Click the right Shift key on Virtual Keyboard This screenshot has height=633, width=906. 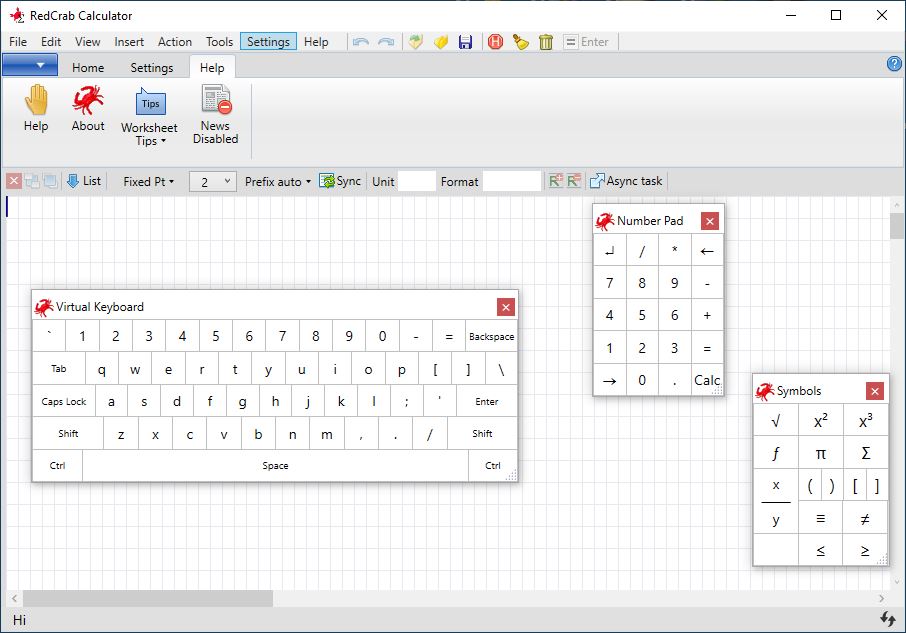[482, 434]
